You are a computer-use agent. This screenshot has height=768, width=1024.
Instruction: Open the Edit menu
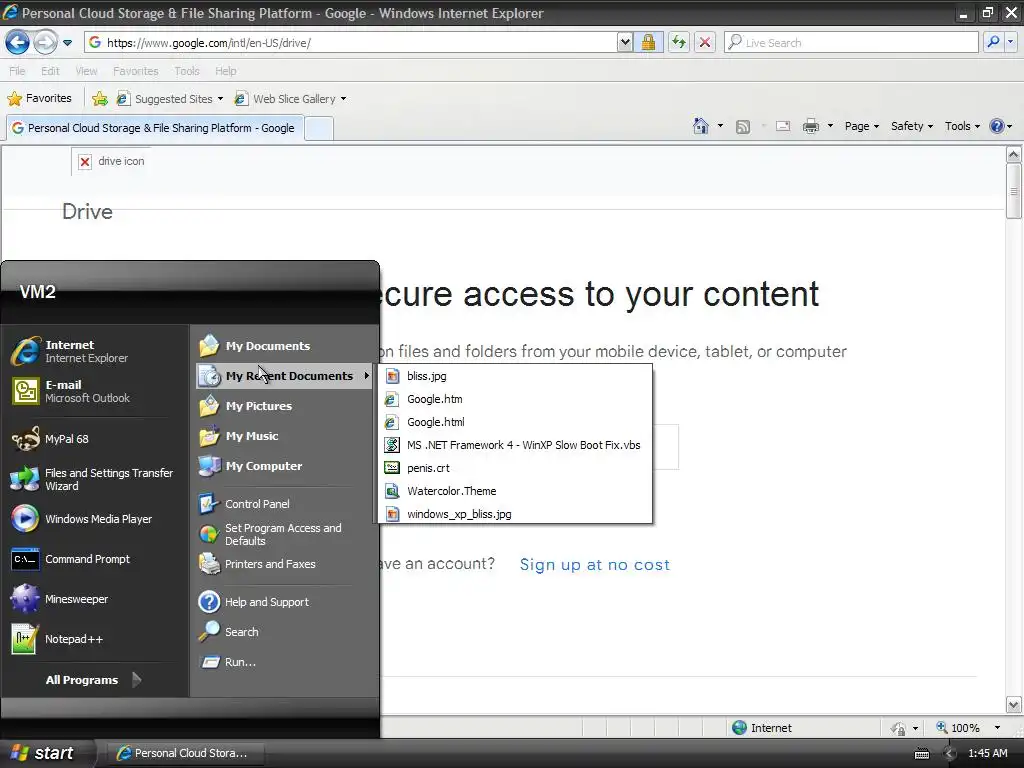point(50,71)
